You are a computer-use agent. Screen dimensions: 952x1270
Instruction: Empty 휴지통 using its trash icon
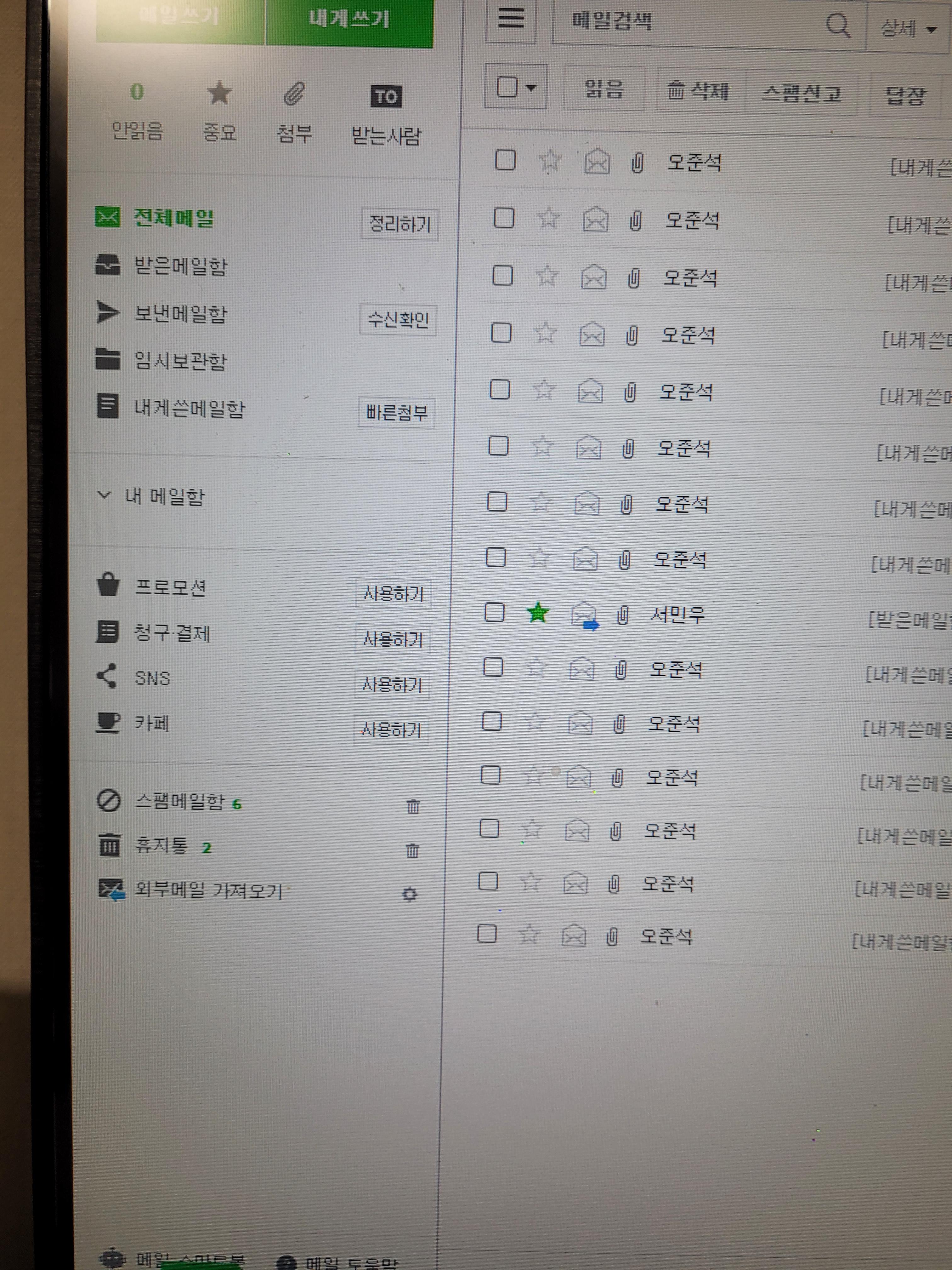[x=412, y=850]
